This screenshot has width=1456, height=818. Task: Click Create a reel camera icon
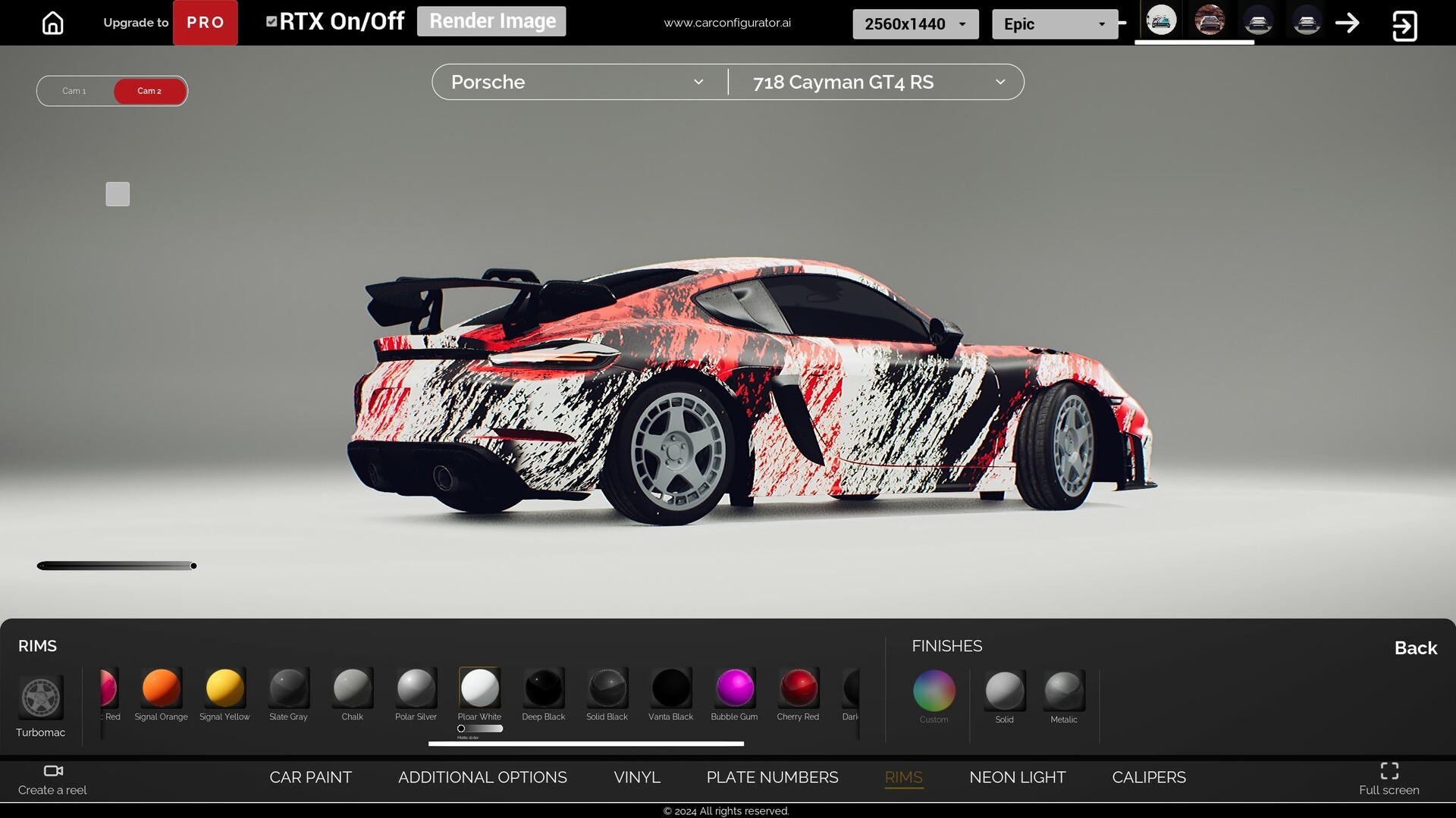53,771
